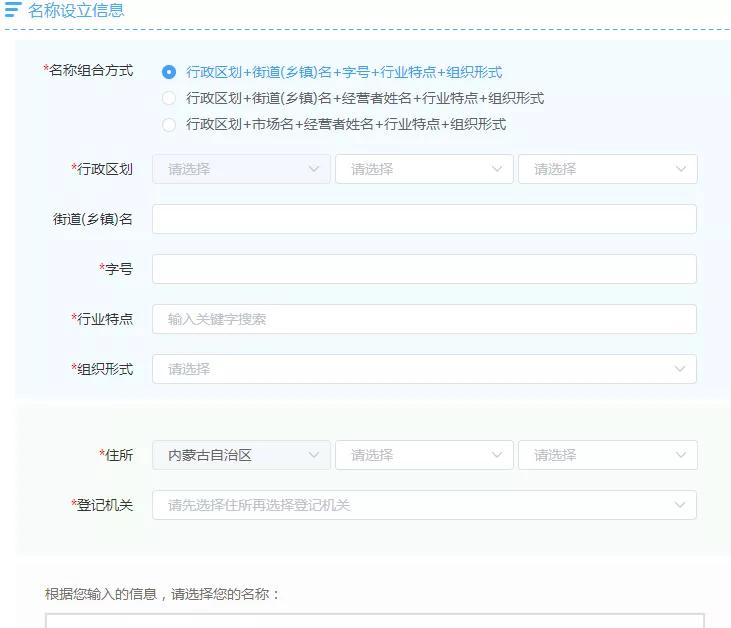Expand the 组织形式 dropdown
The width and height of the screenshot is (731, 628).
tap(424, 369)
